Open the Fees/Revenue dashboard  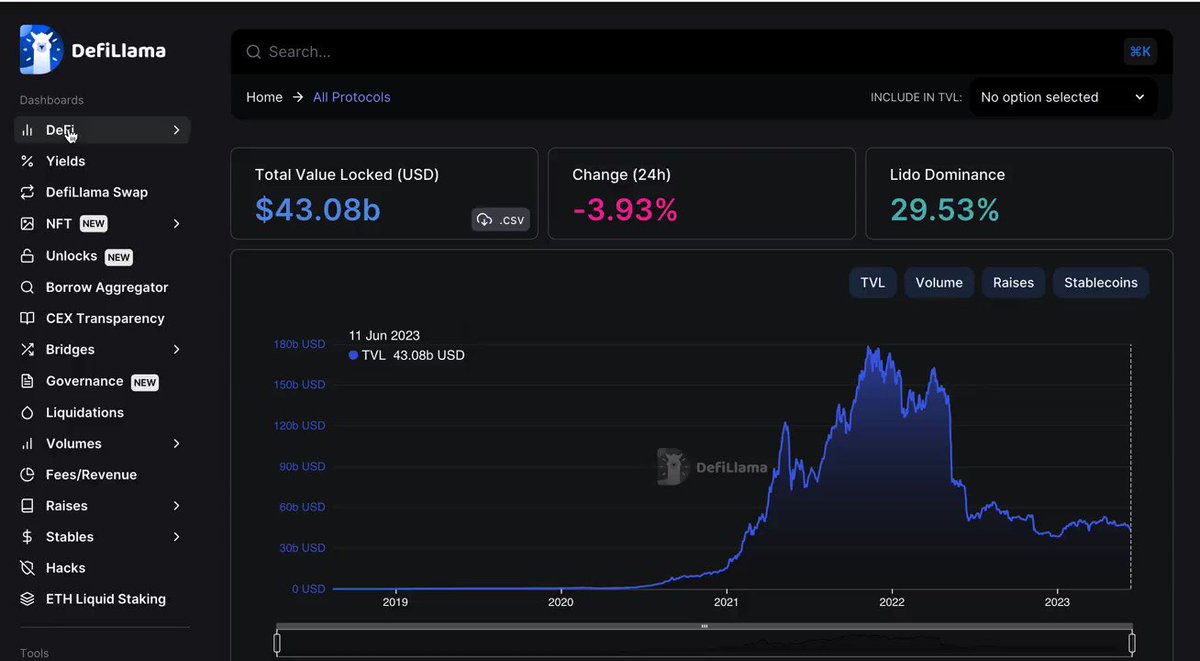[x=91, y=475]
